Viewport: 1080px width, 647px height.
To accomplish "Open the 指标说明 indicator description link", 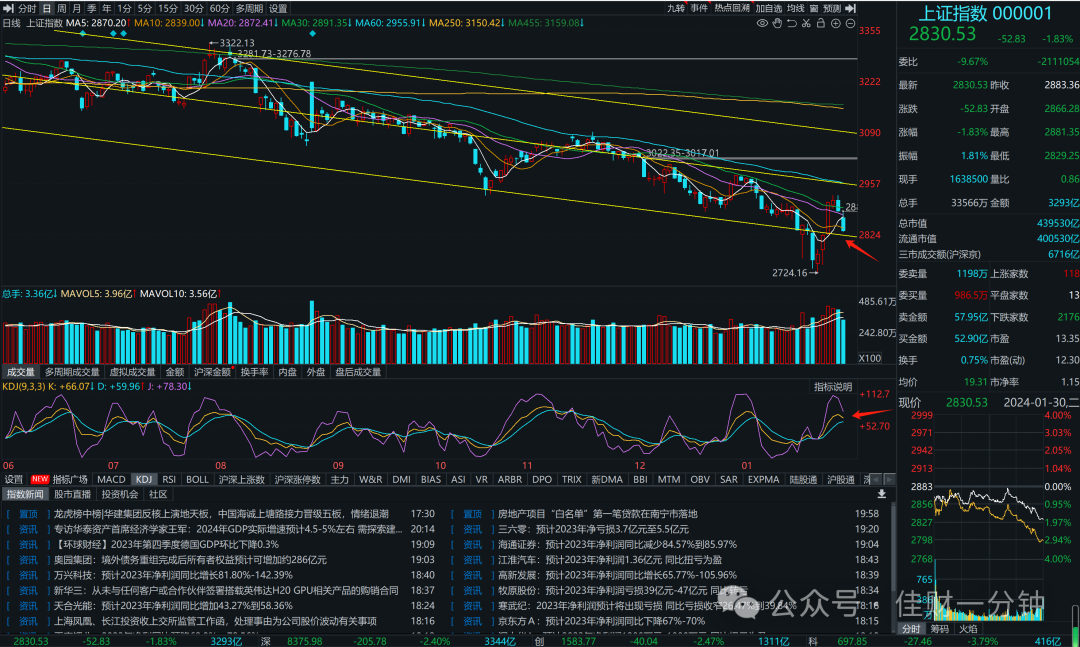I will (833, 387).
